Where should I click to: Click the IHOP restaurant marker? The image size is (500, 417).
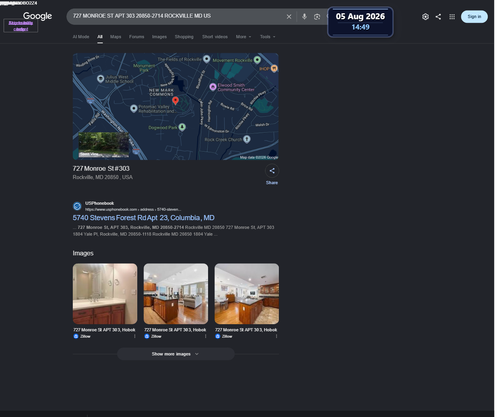(274, 68)
